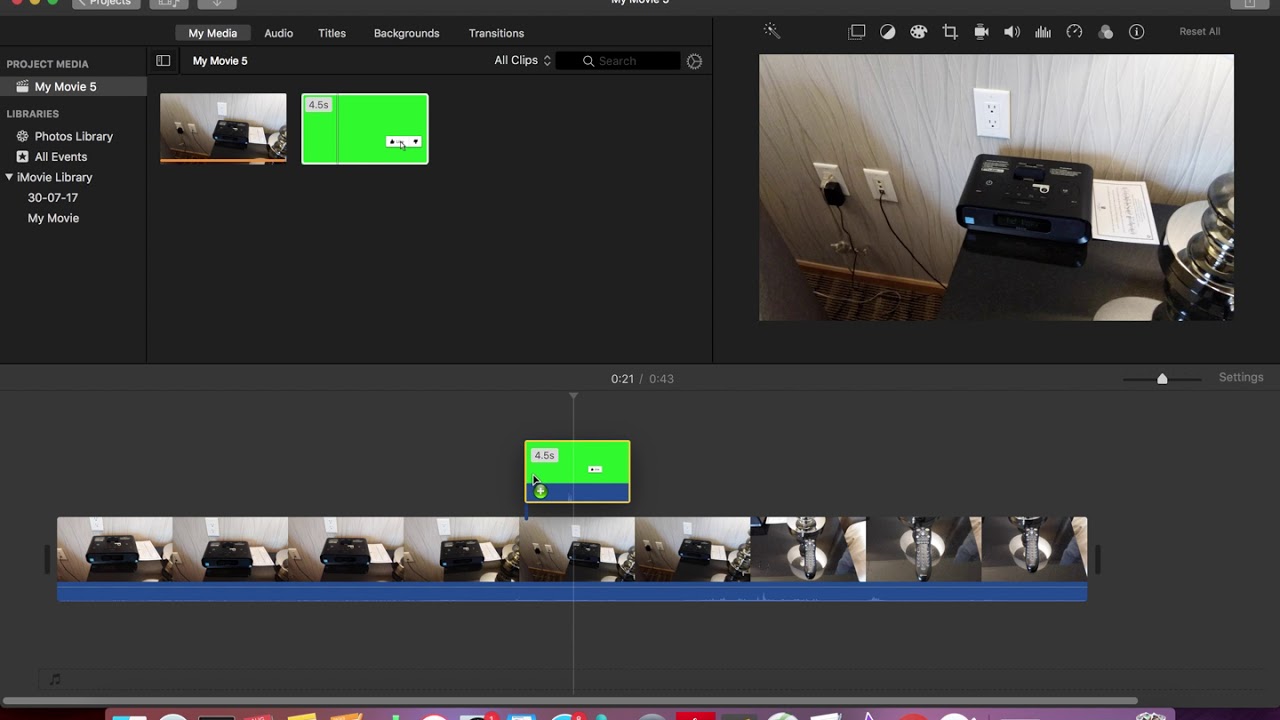1280x720 pixels.
Task: Open the volume speaker tool
Action: [1012, 32]
